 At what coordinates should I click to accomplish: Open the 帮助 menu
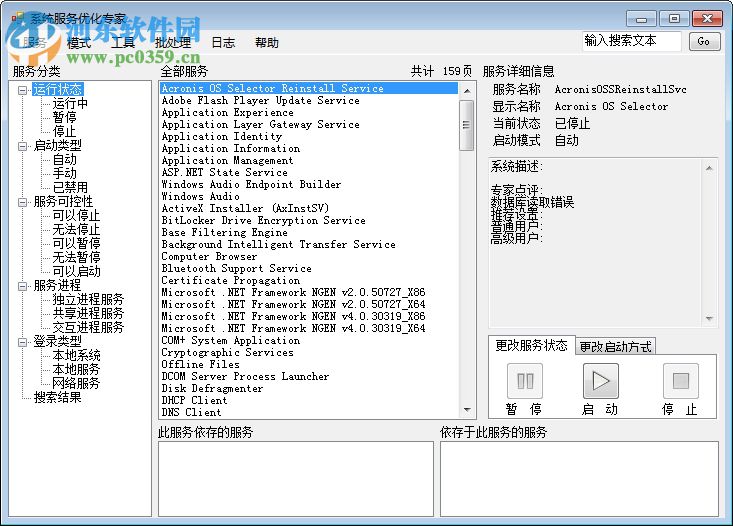tap(267, 43)
